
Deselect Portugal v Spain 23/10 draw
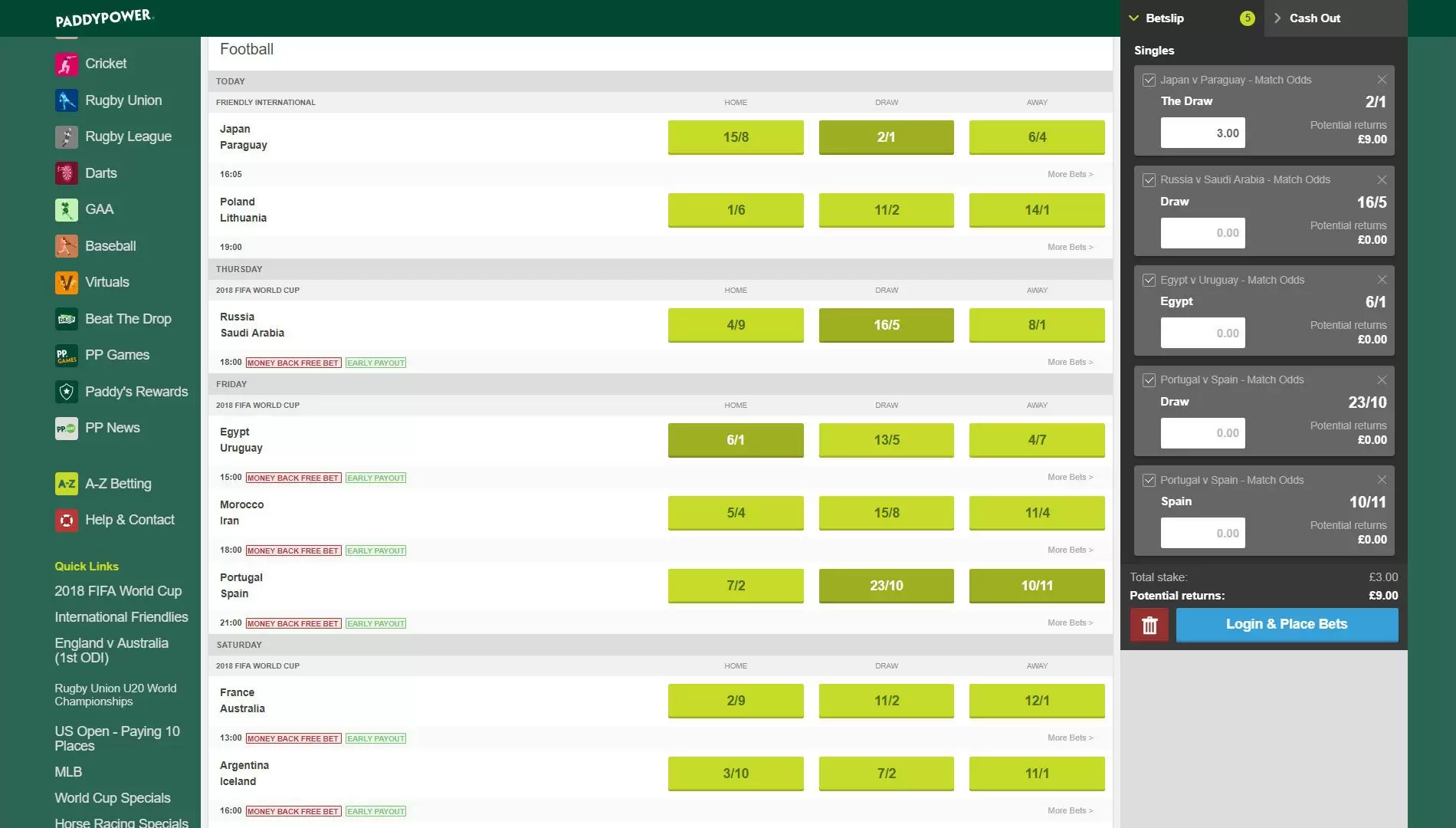point(887,586)
